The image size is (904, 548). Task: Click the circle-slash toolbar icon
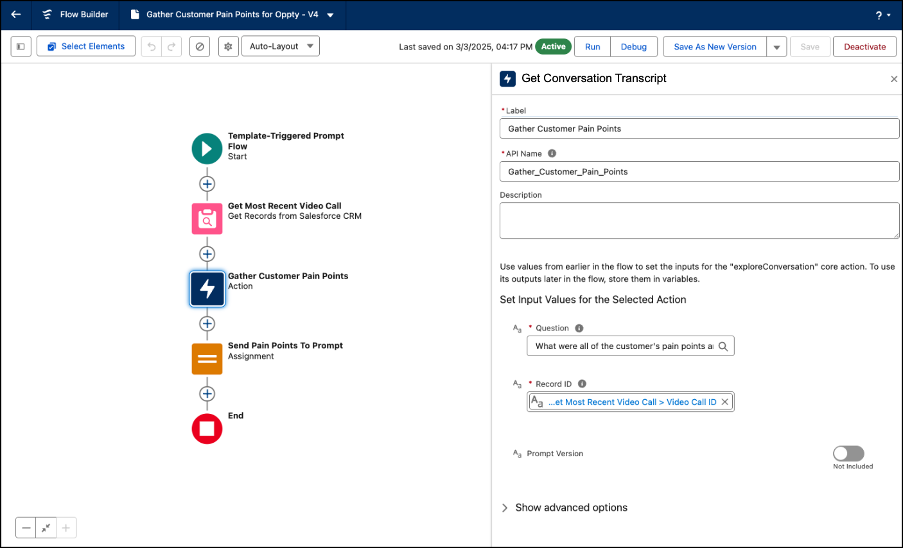[x=199, y=47]
